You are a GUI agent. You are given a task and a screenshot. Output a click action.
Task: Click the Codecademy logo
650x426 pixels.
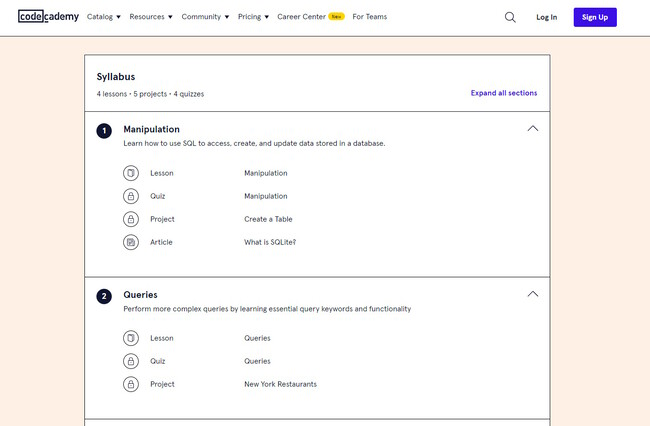pyautogui.click(x=48, y=17)
